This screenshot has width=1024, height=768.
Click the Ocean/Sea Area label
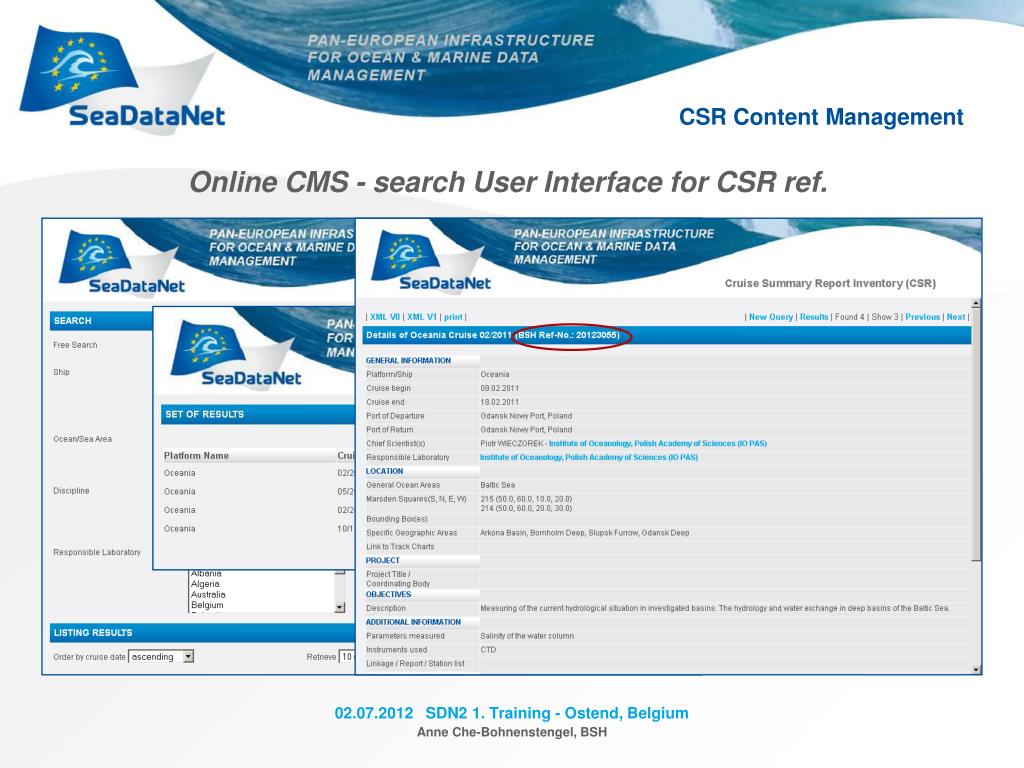(82, 439)
